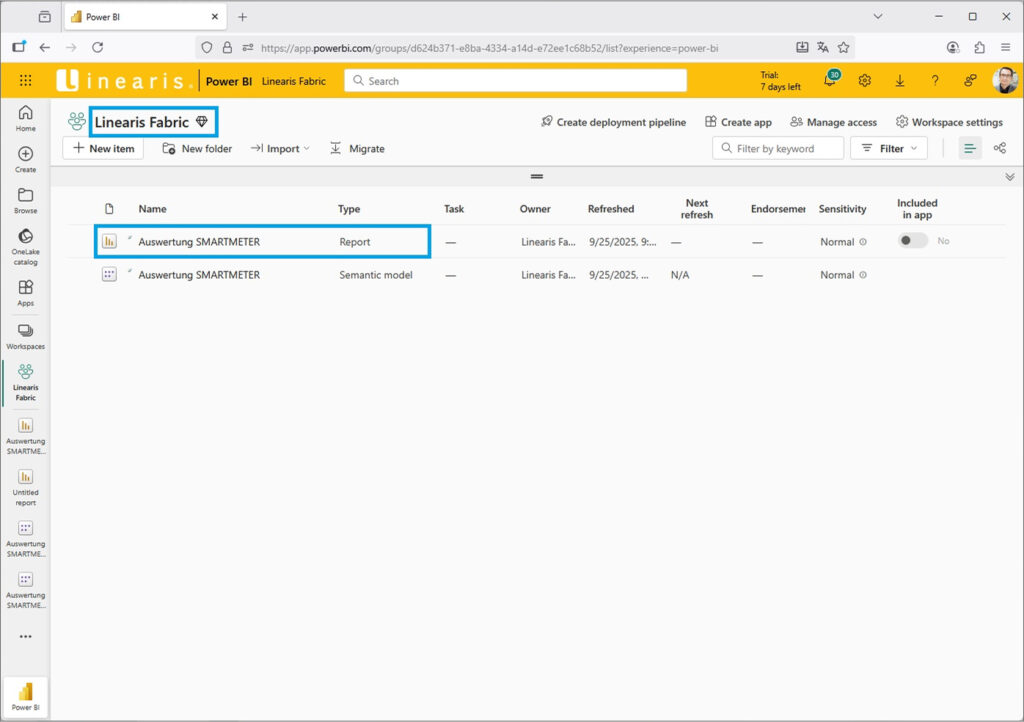Click Create deployment pipeline

click(614, 122)
